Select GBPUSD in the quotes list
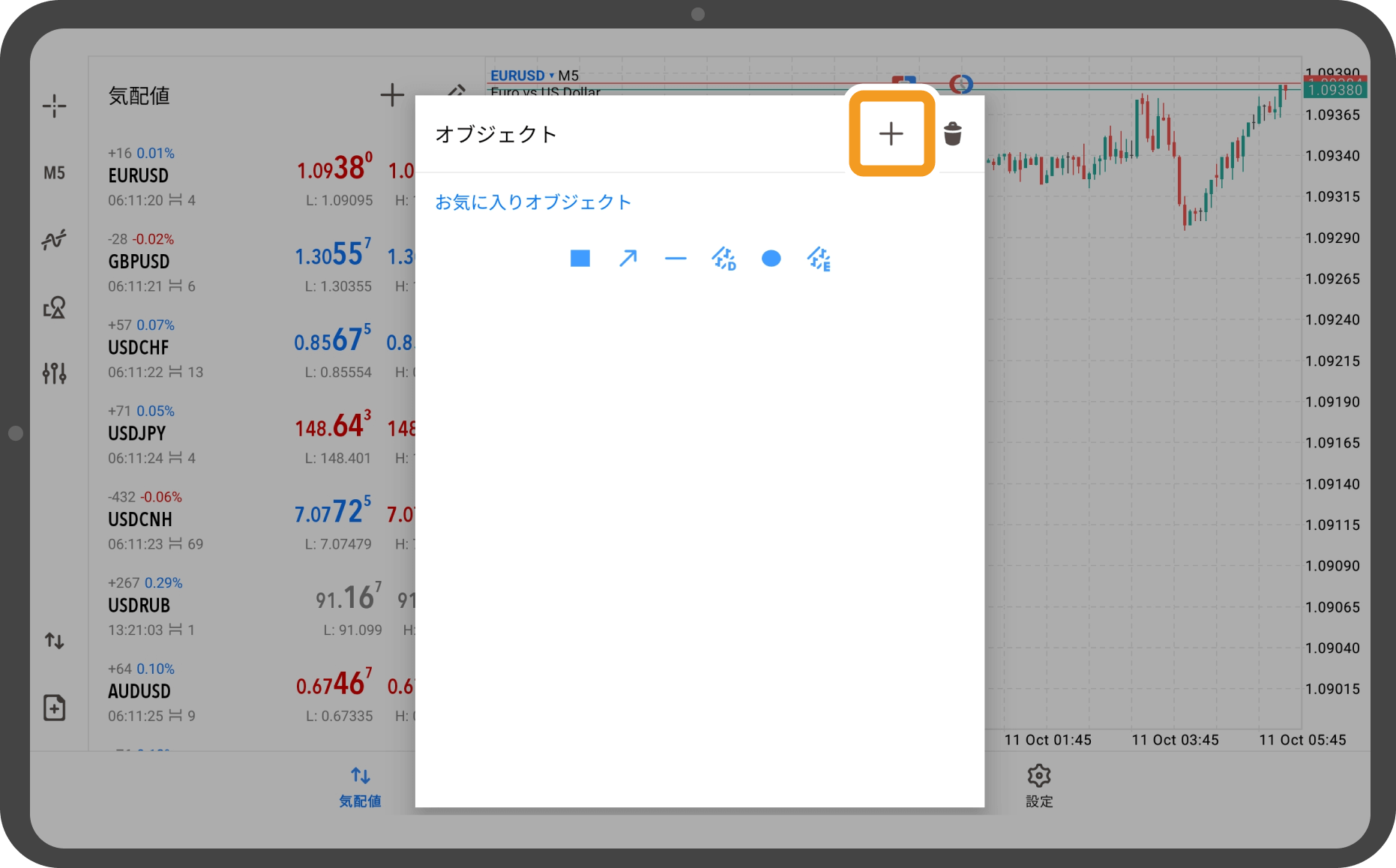Image resolution: width=1396 pixels, height=868 pixels. 139,261
